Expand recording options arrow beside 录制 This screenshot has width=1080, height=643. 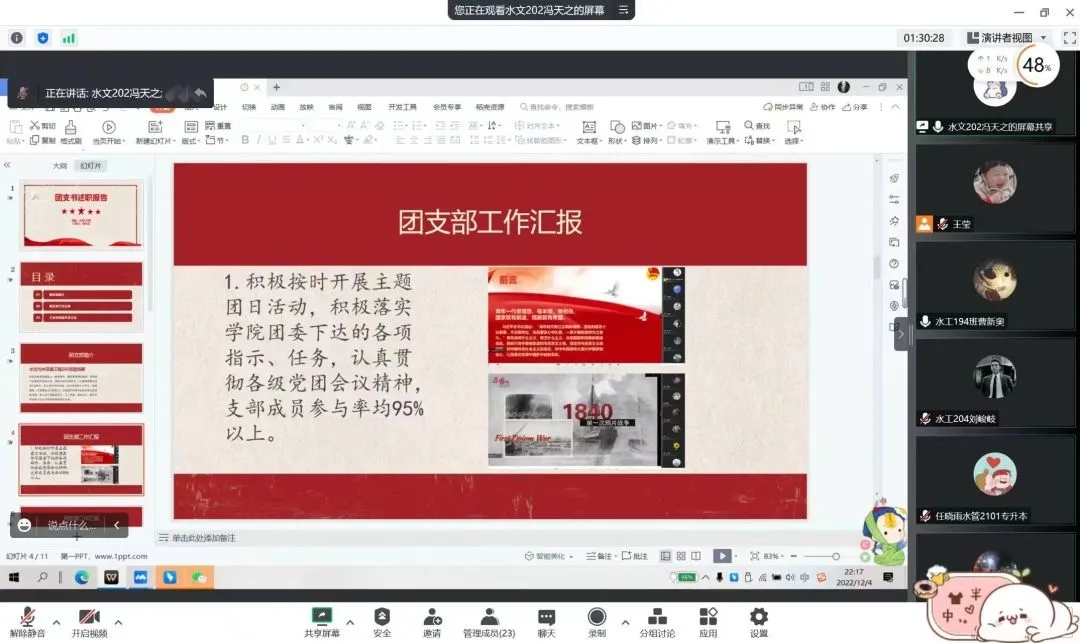625,622
